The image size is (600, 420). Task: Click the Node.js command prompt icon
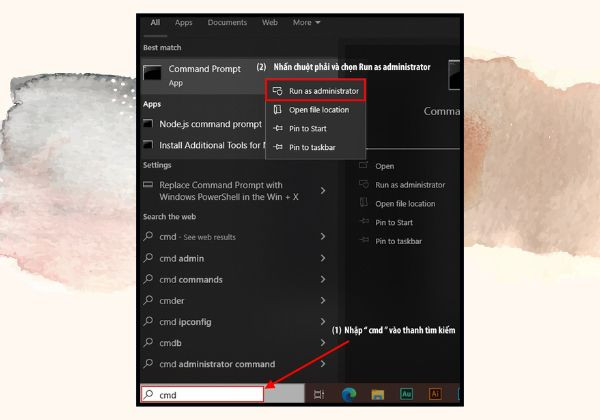(148, 124)
